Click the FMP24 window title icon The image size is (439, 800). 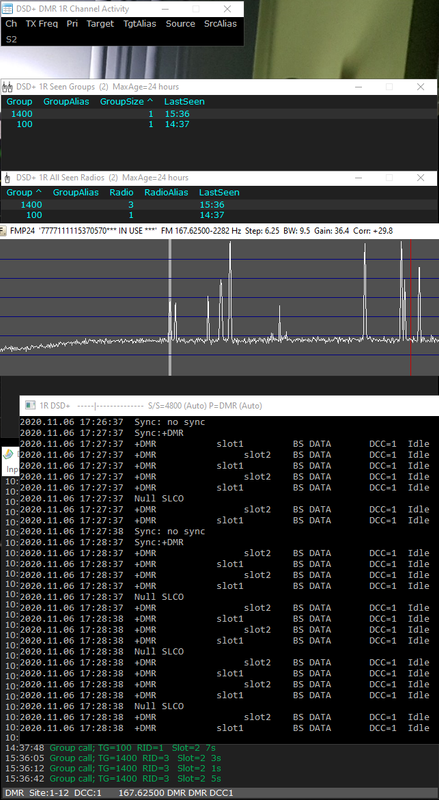tap(4, 231)
